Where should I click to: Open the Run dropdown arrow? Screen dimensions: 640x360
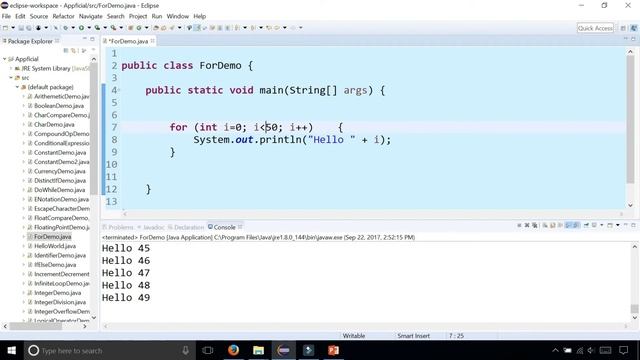(x=89, y=28)
